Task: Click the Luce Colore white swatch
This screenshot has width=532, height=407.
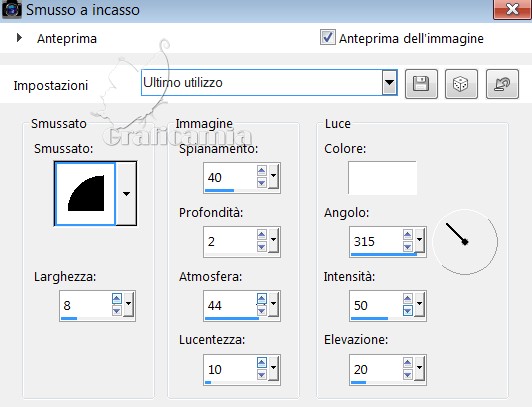Action: coord(382,178)
